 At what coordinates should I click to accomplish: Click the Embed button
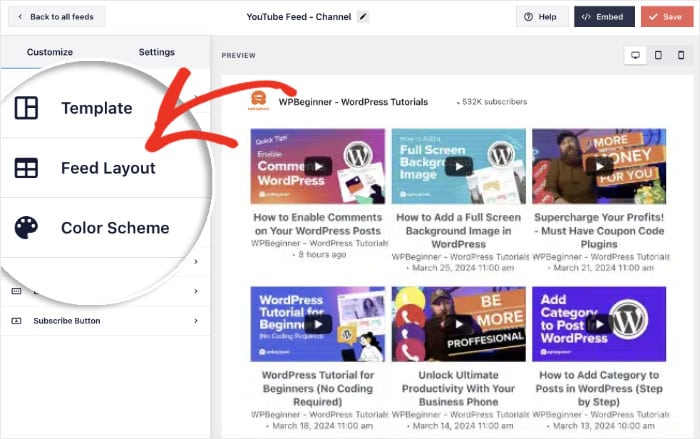pos(604,17)
